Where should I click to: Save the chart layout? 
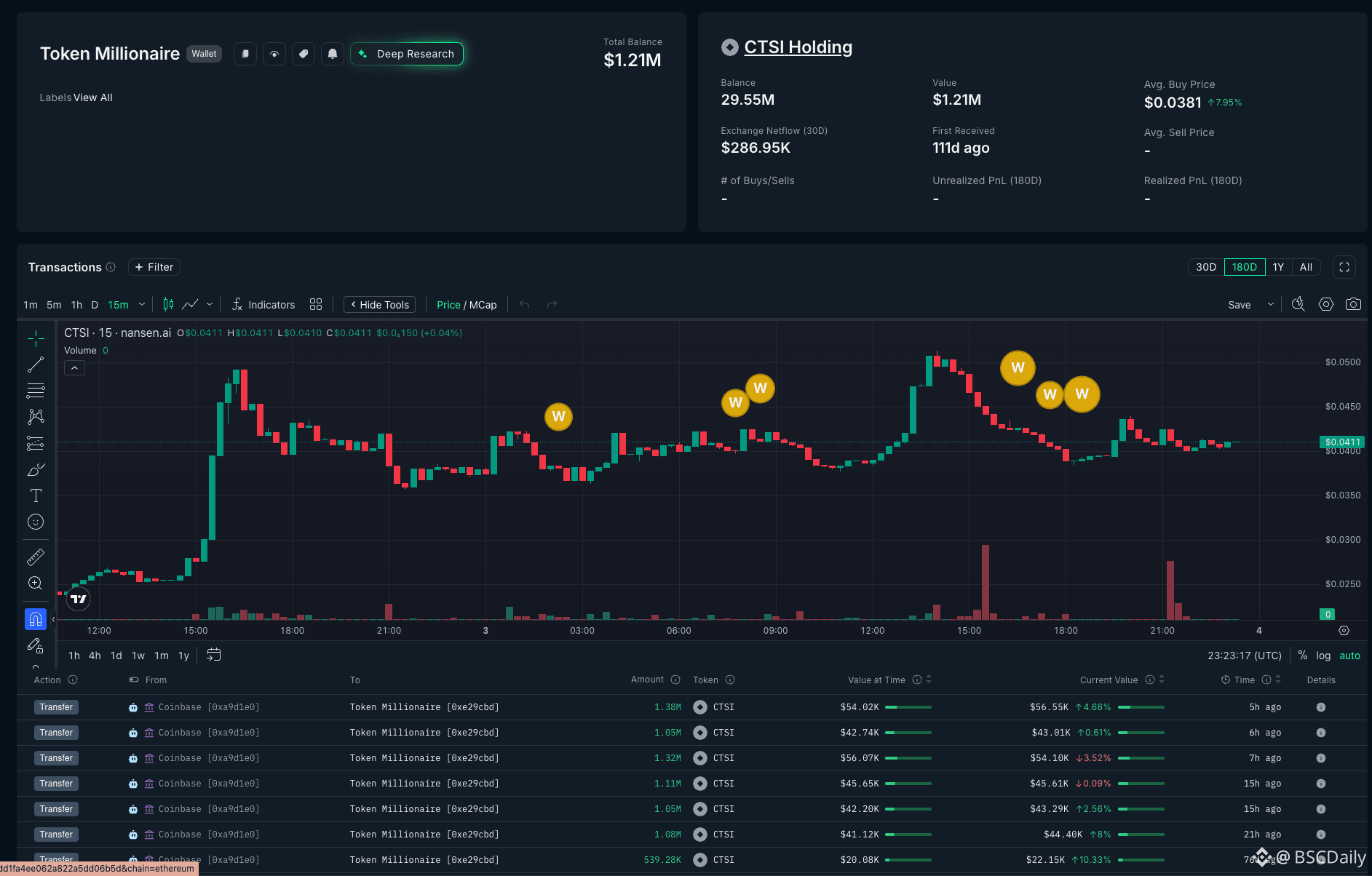pyautogui.click(x=1240, y=305)
